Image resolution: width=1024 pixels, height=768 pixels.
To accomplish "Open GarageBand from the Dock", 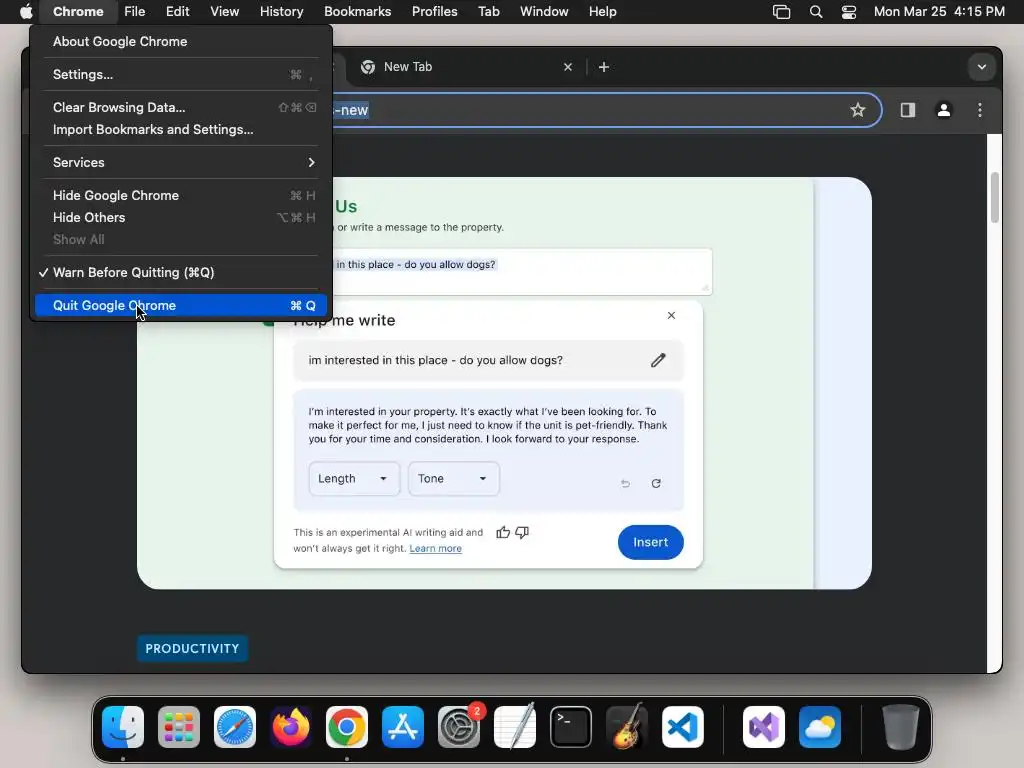I will tap(627, 727).
